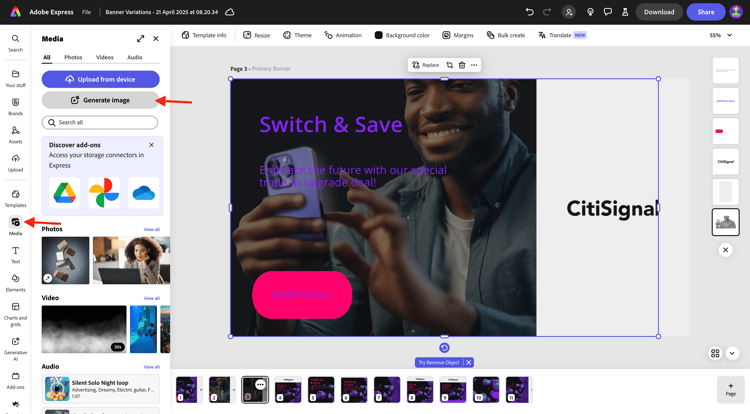
Task: Click the rotate handle below the image
Action: pyautogui.click(x=444, y=348)
